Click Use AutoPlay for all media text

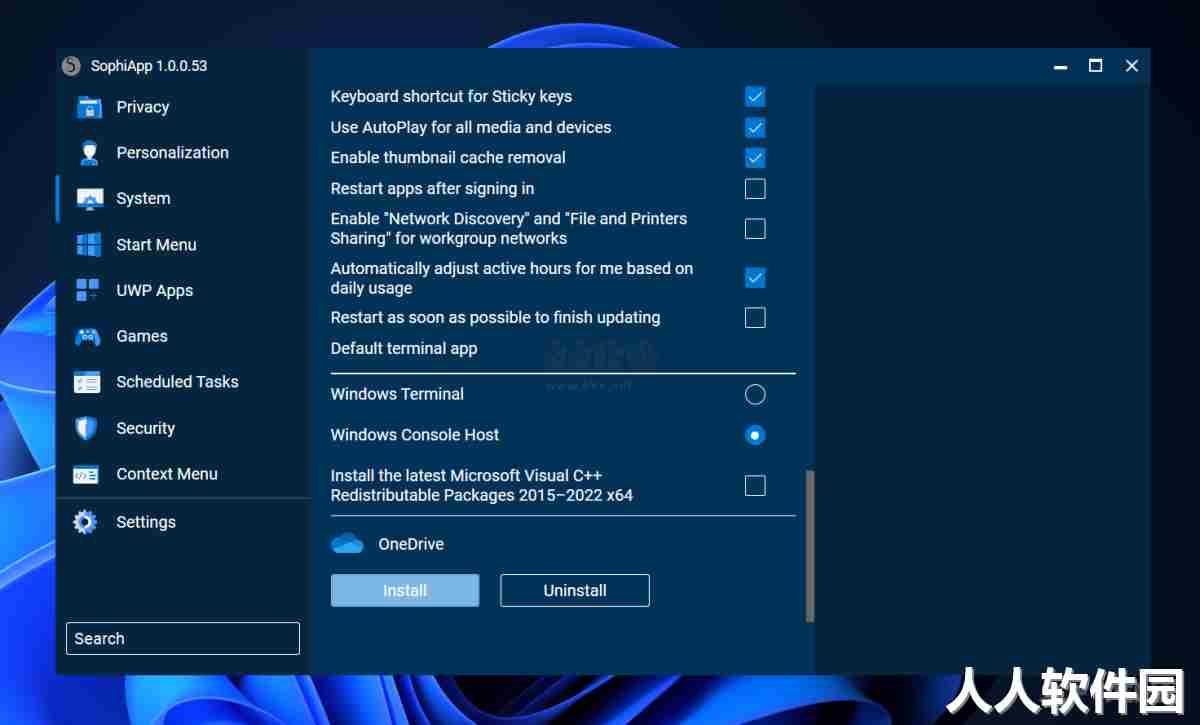[x=471, y=128]
